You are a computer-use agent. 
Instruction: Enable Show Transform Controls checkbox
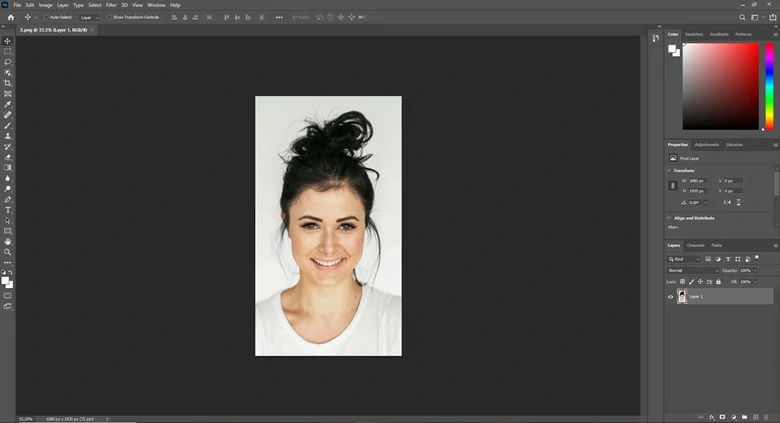point(109,17)
